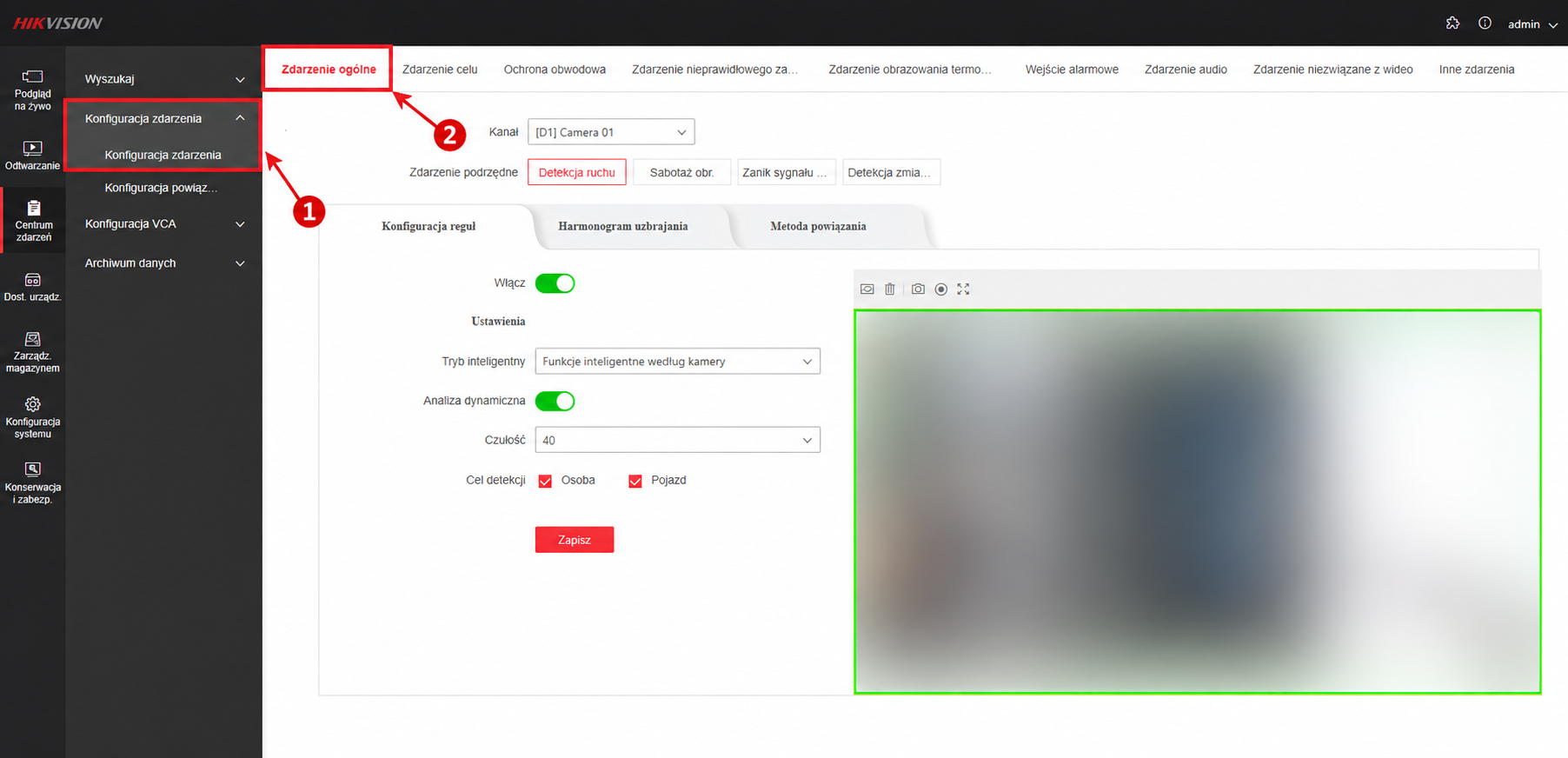
Task: Open the Czułość sensitivity dropdown
Action: coord(677,440)
